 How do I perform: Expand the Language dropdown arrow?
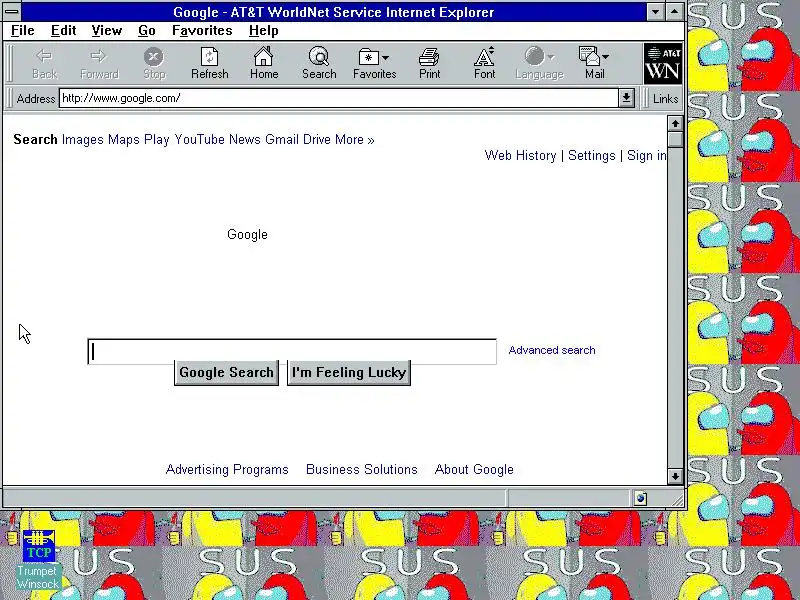click(551, 57)
